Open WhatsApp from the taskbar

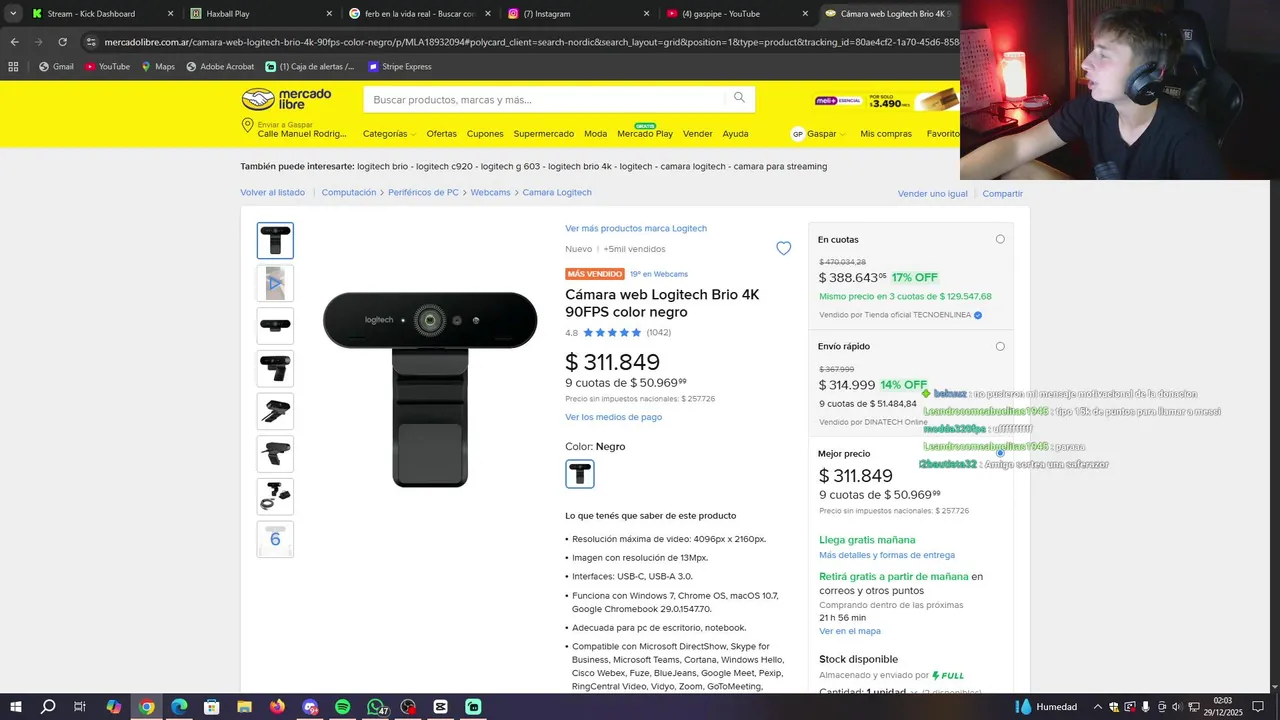point(375,707)
